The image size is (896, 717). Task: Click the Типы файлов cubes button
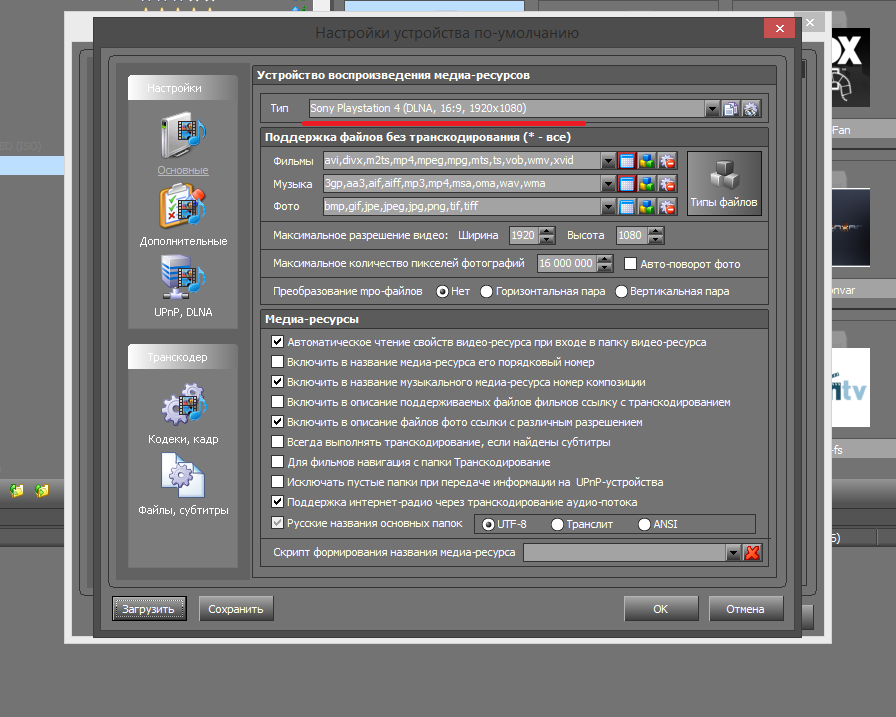pyautogui.click(x=724, y=183)
